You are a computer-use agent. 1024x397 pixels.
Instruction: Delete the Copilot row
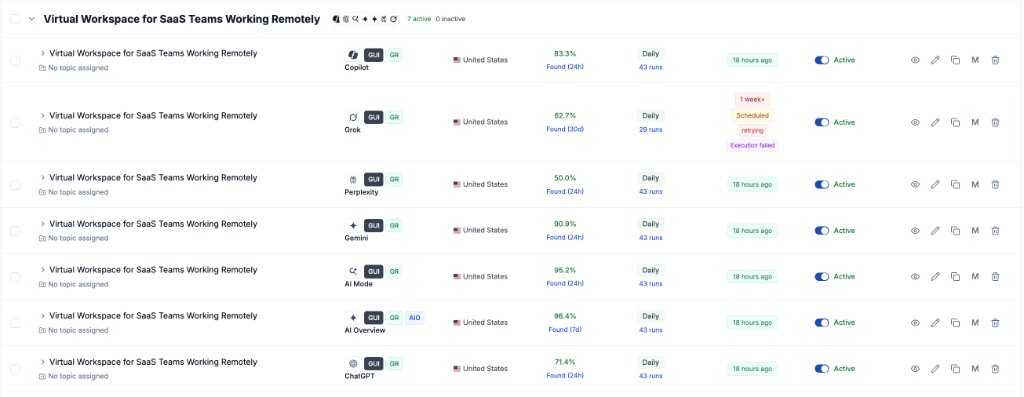[x=995, y=60]
